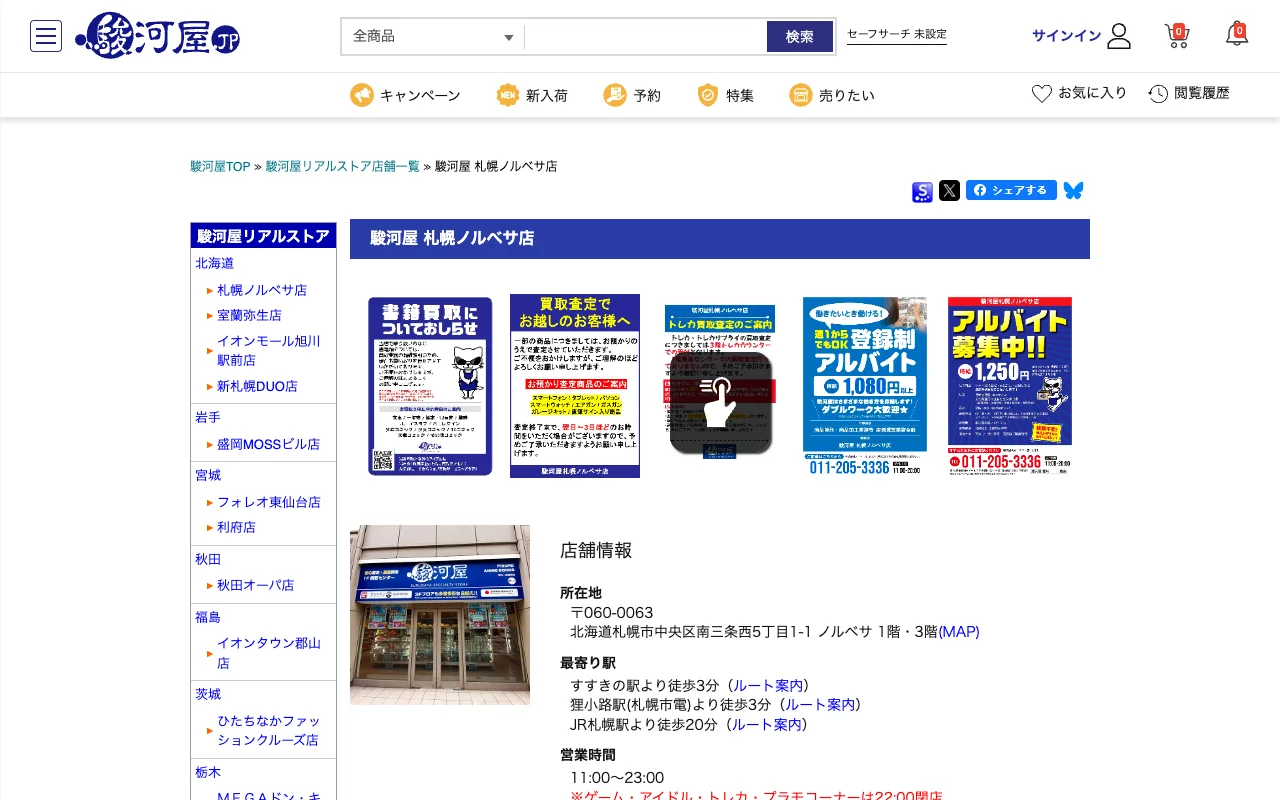This screenshot has height=800, width=1280.
Task: Share via the purple S icon
Action: (x=922, y=192)
